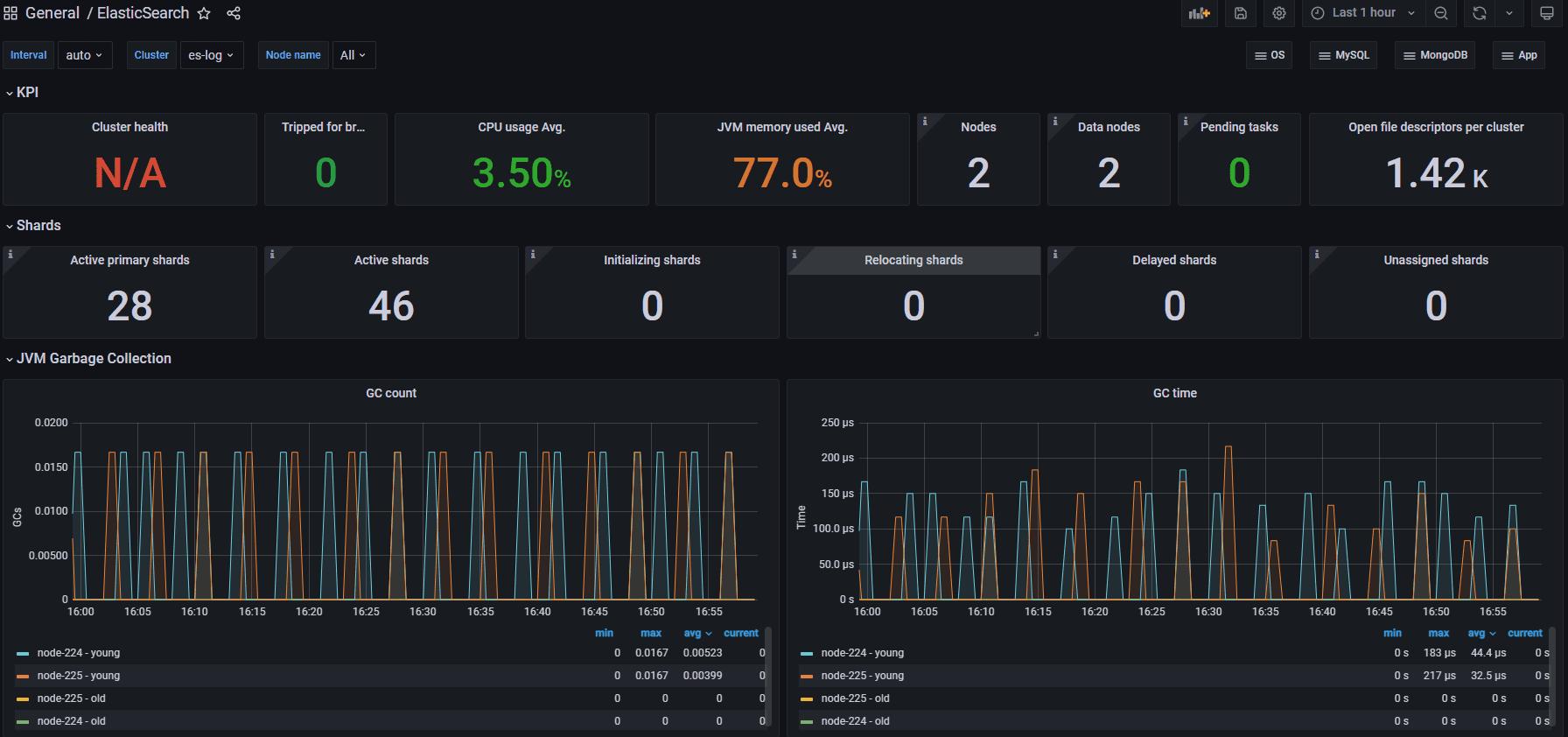Click node-224 - old color swatch in GC time

807,721
